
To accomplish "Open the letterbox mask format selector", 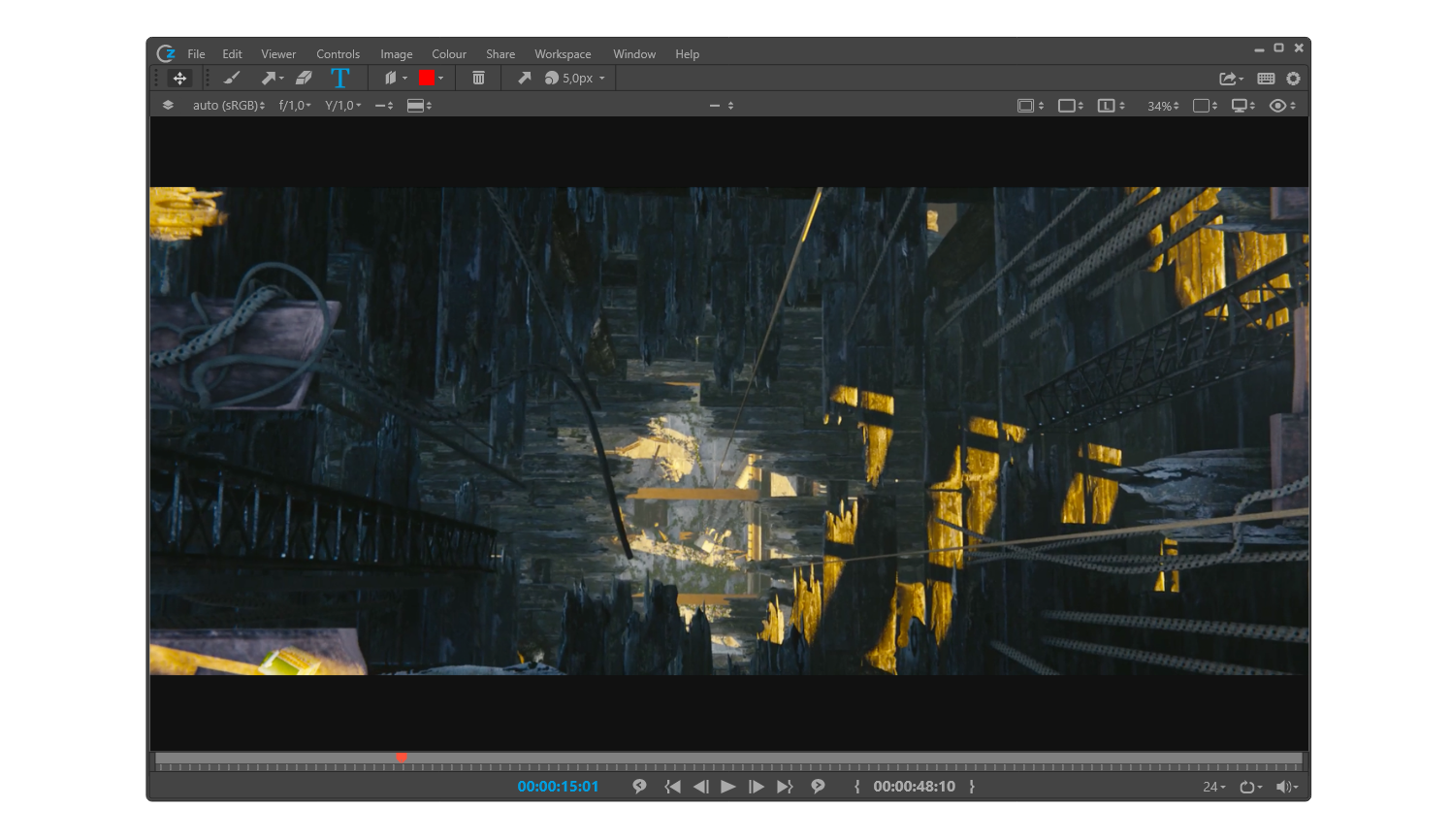I will (x=419, y=106).
